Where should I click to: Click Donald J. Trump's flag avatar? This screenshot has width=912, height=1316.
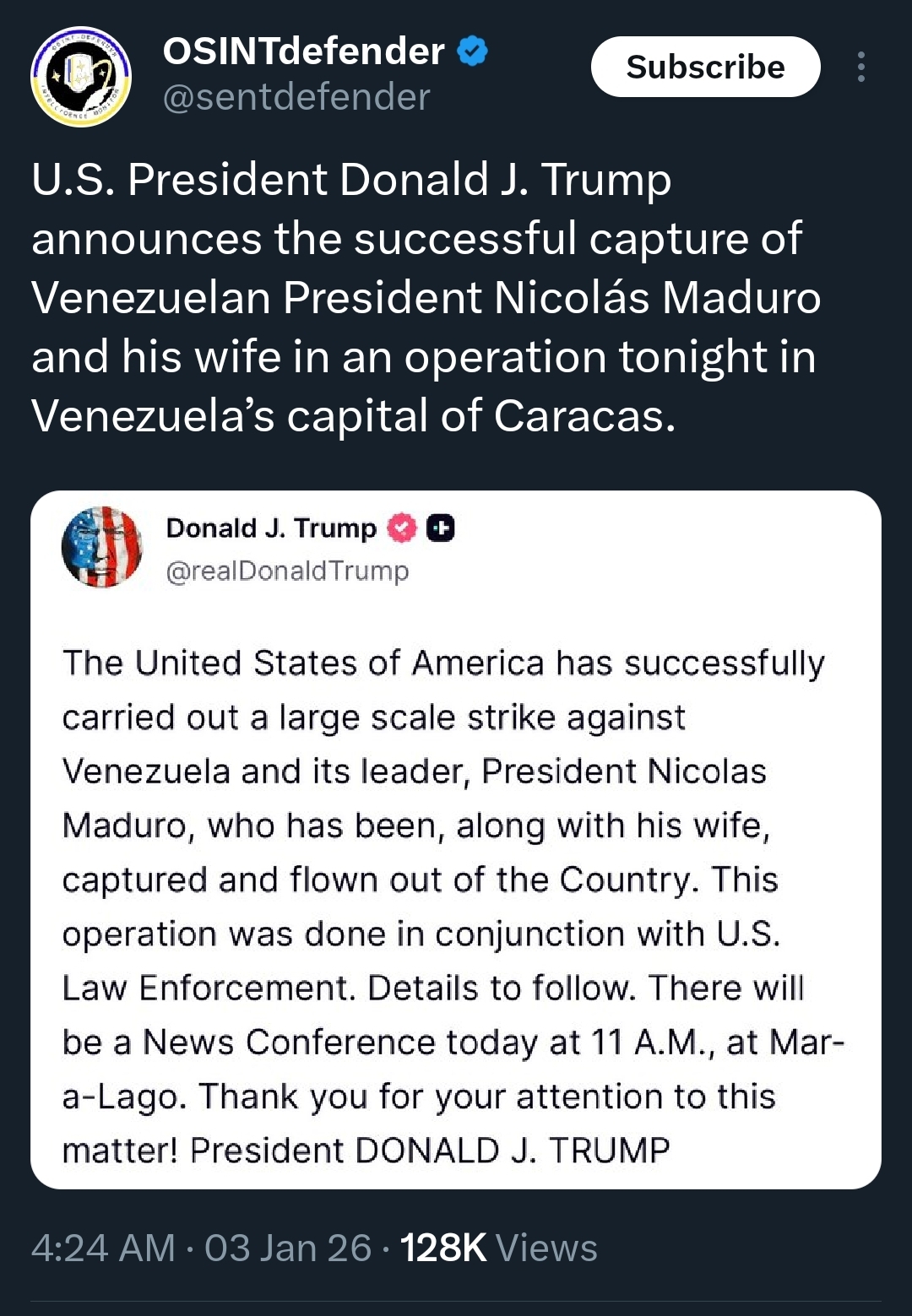tap(102, 547)
